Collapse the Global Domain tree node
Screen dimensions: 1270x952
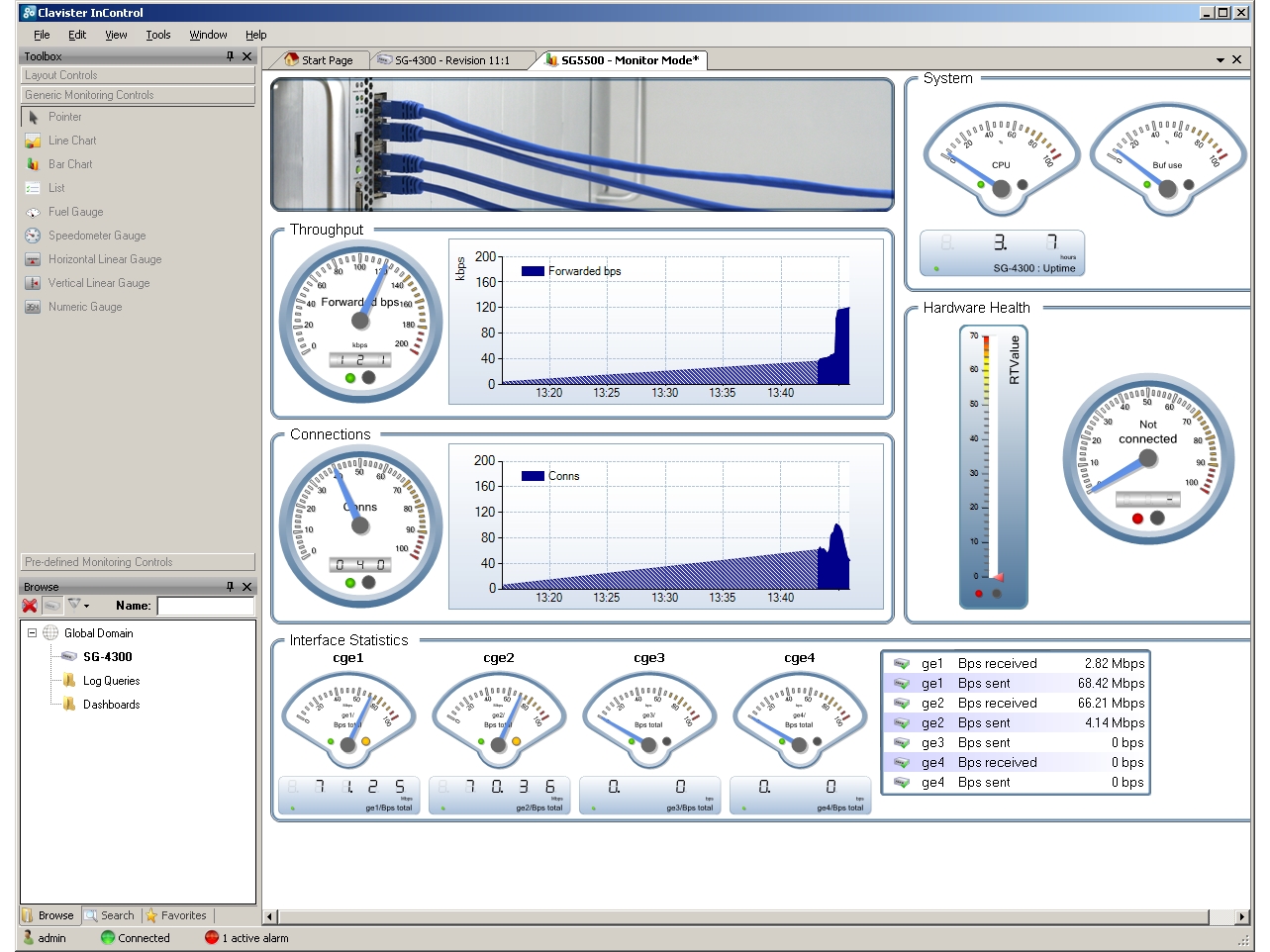pyautogui.click(x=32, y=633)
